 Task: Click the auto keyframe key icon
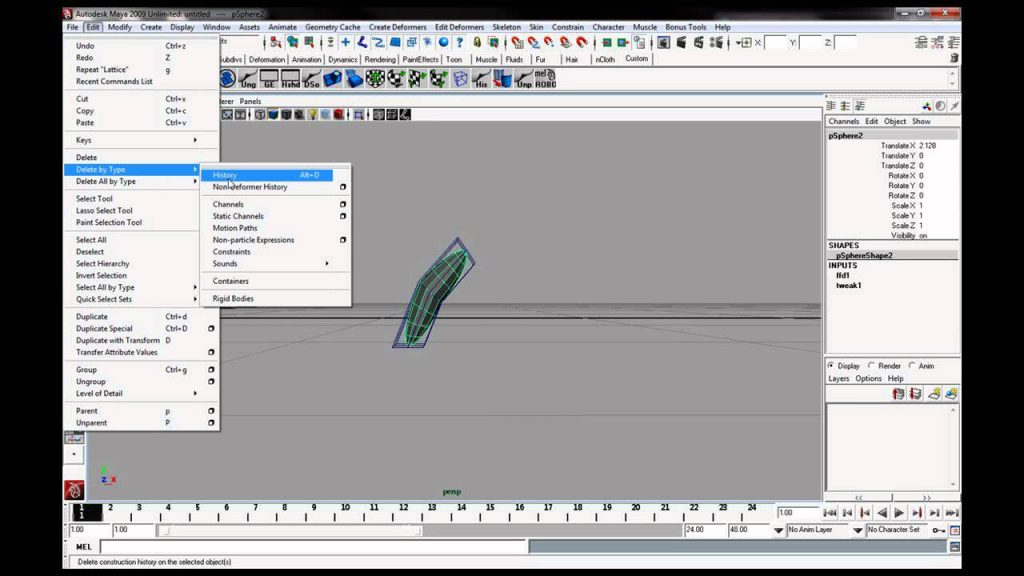[x=938, y=530]
